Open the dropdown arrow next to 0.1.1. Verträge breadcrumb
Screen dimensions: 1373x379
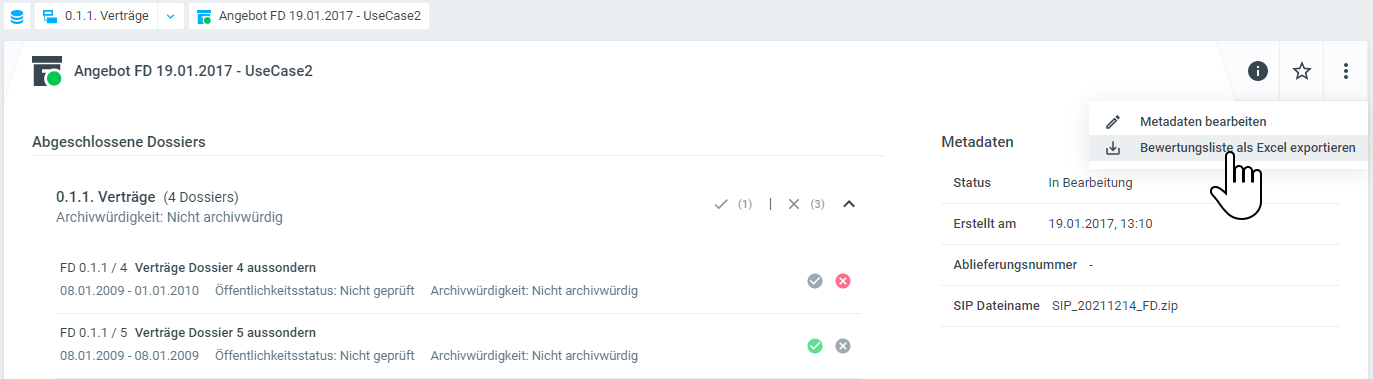(169, 16)
